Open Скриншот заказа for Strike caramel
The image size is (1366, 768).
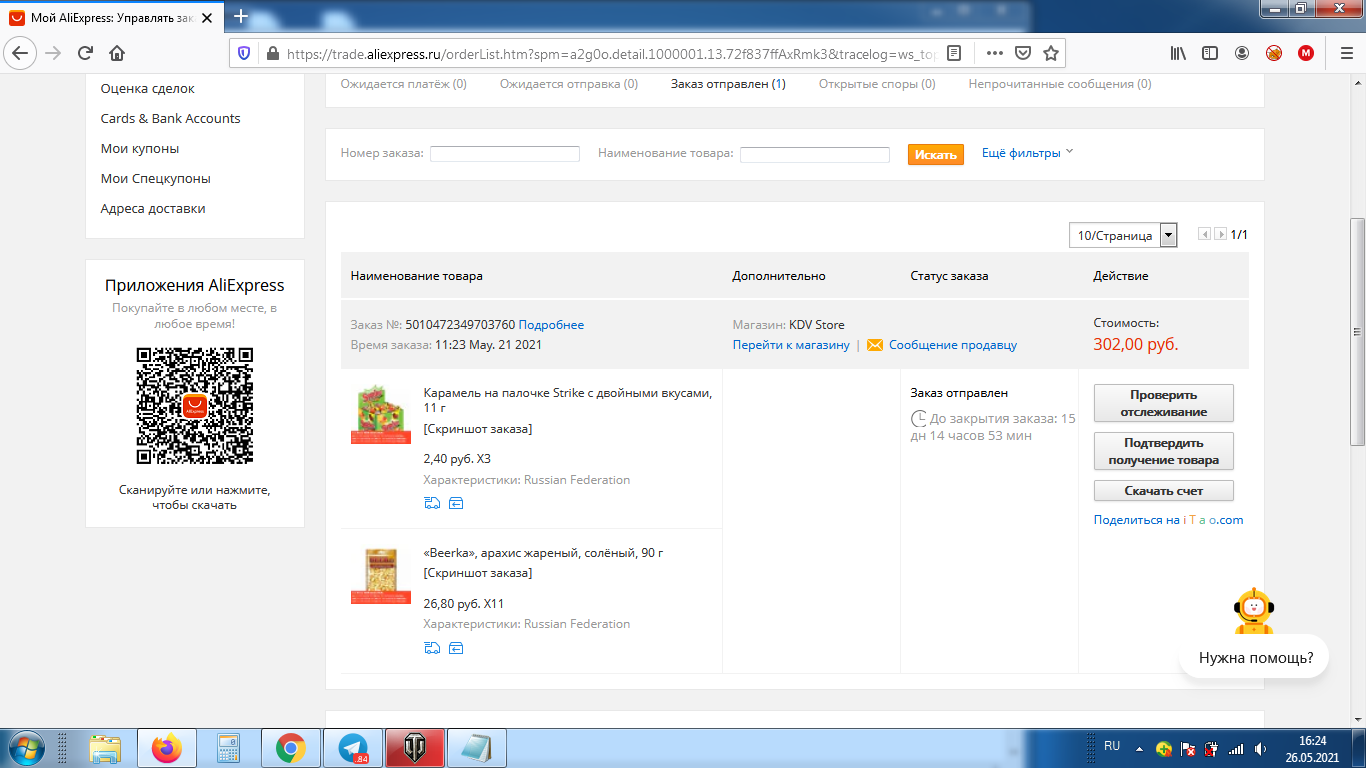point(478,429)
